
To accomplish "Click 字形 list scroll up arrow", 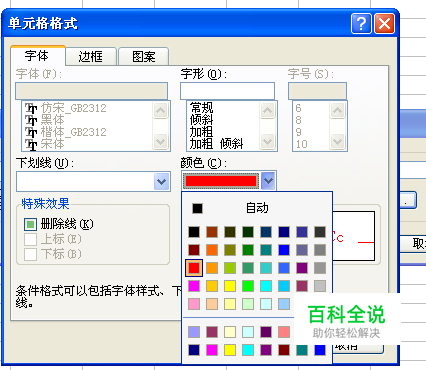I will tap(267, 110).
